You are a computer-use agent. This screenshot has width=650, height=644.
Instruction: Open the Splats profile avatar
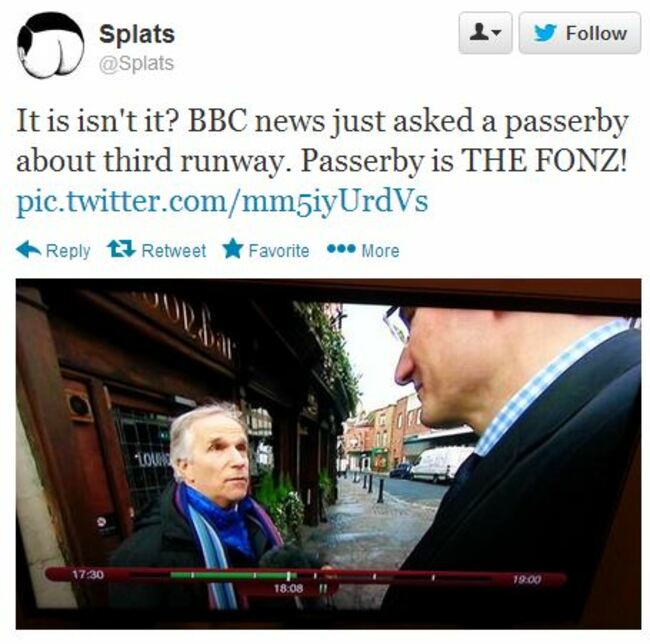tap(51, 46)
